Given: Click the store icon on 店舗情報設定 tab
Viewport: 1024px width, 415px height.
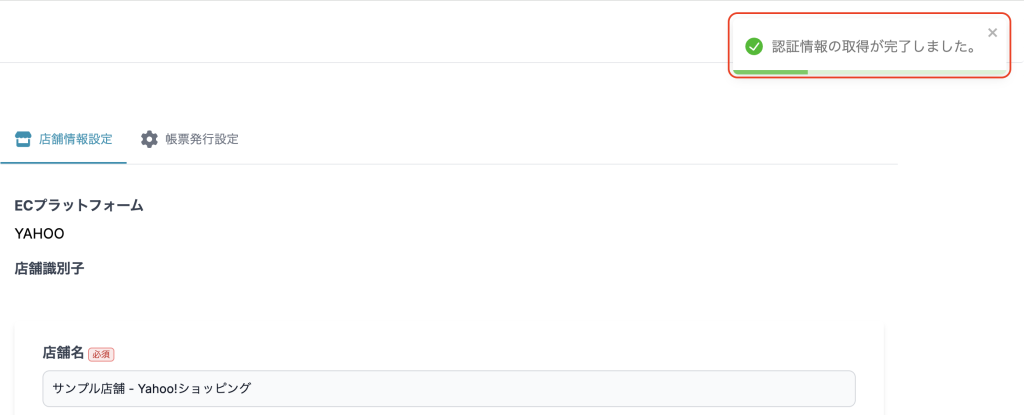Looking at the screenshot, I should tap(24, 139).
